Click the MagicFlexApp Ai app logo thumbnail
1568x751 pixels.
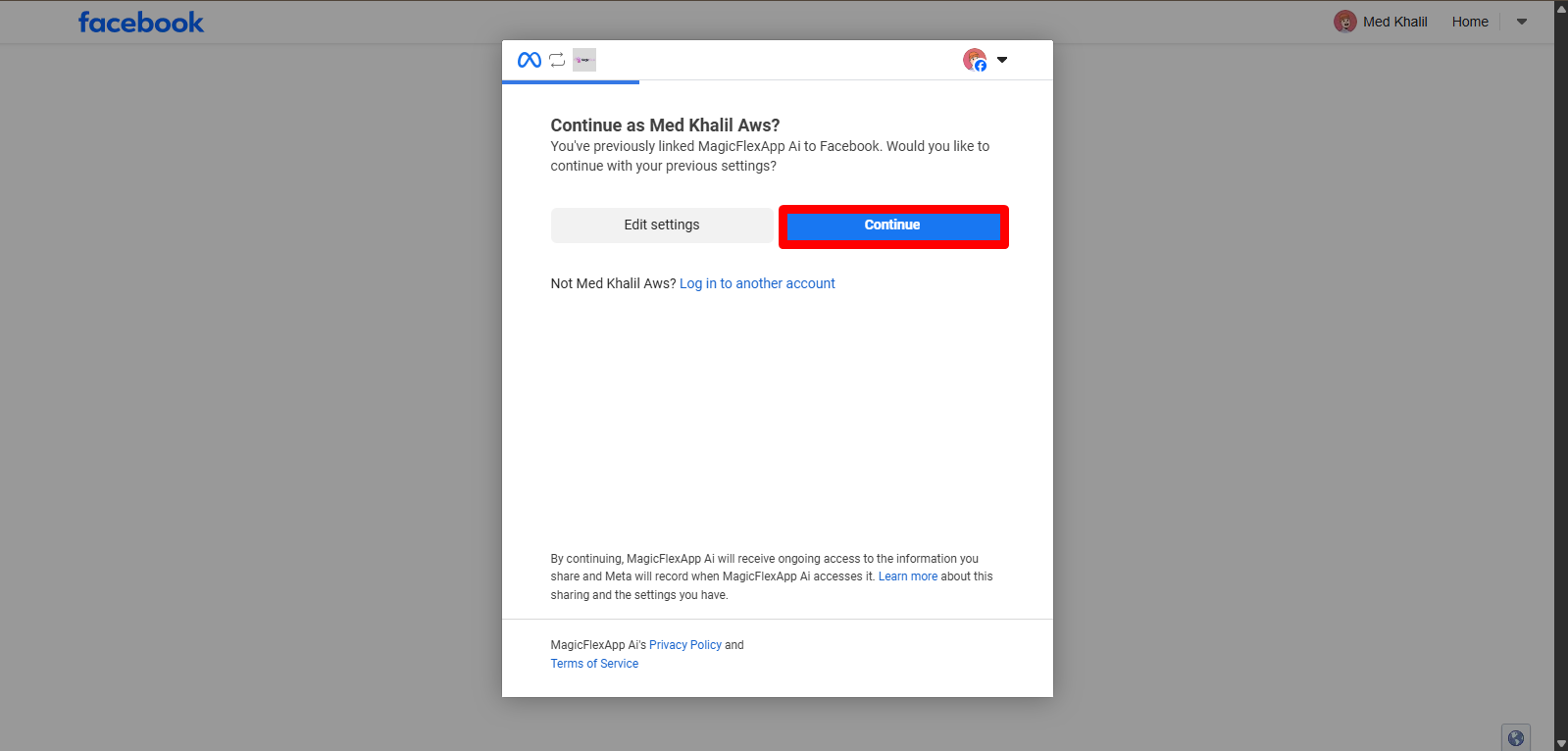pos(584,60)
